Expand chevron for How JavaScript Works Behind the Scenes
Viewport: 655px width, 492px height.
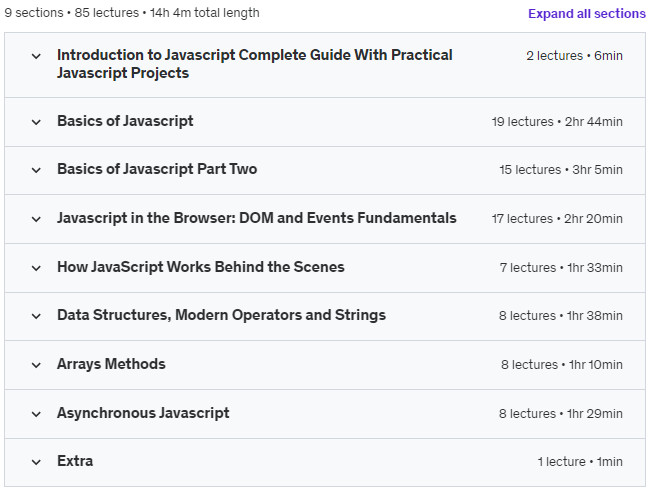pyautogui.click(x=36, y=268)
